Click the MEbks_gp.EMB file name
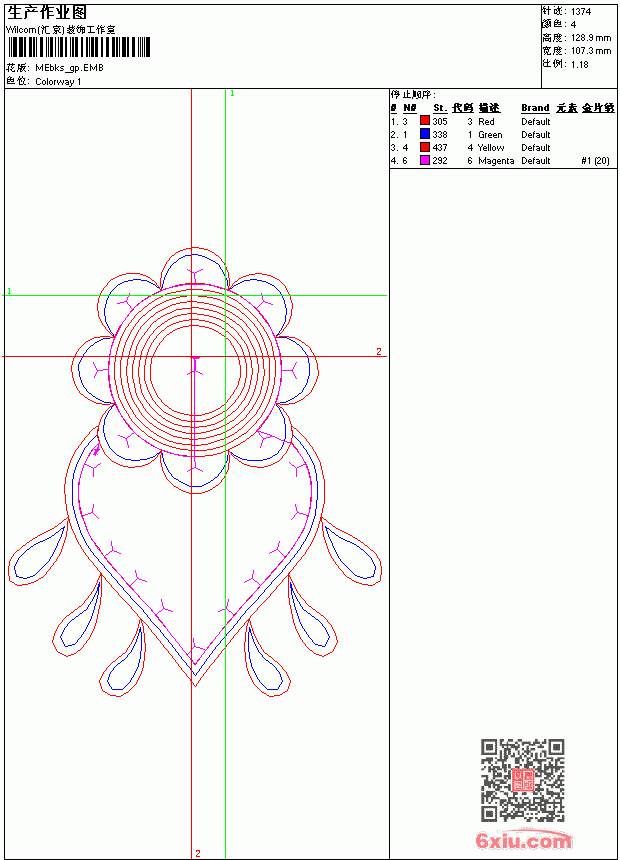 [x=69, y=68]
